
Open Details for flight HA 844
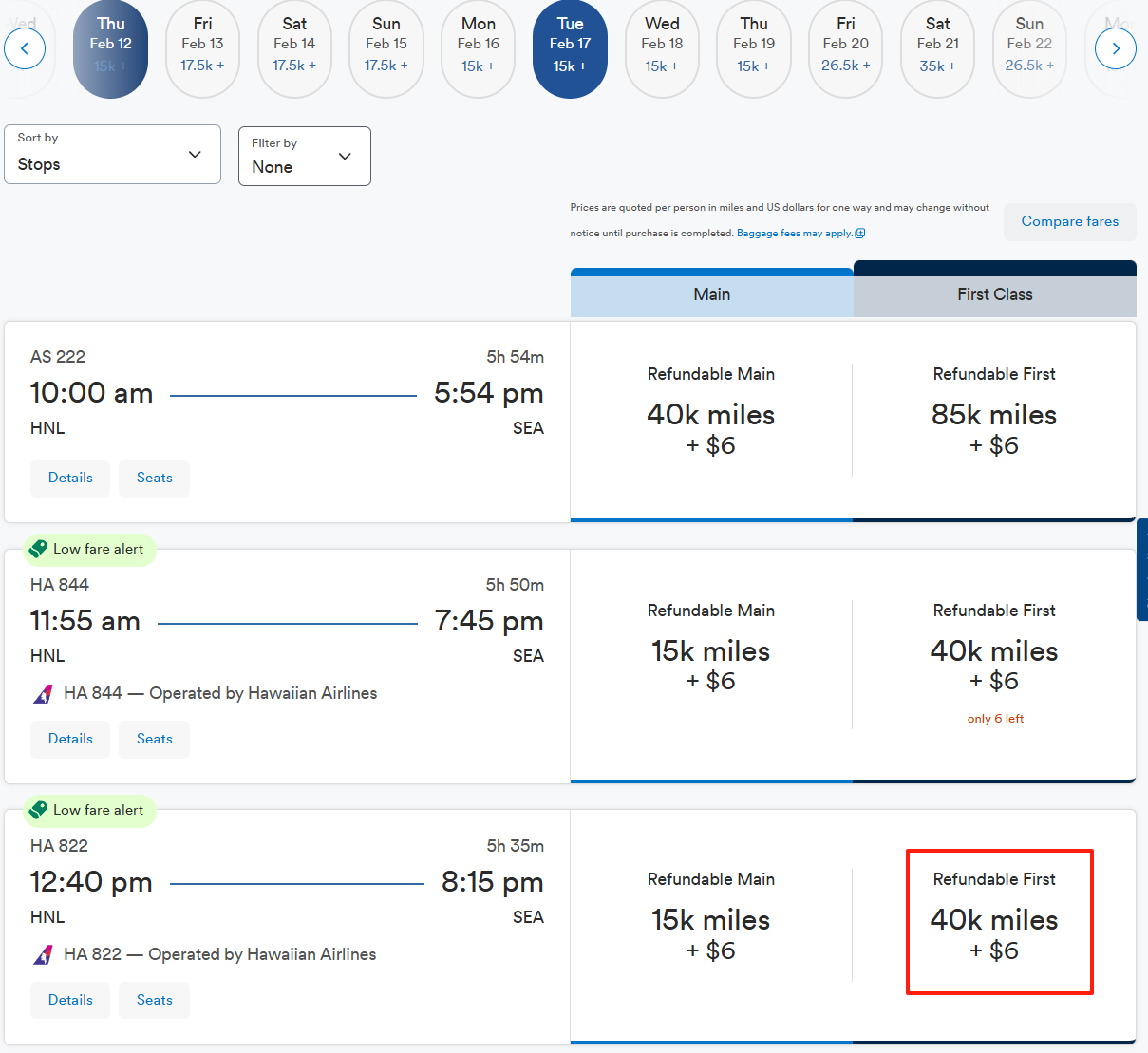point(70,739)
